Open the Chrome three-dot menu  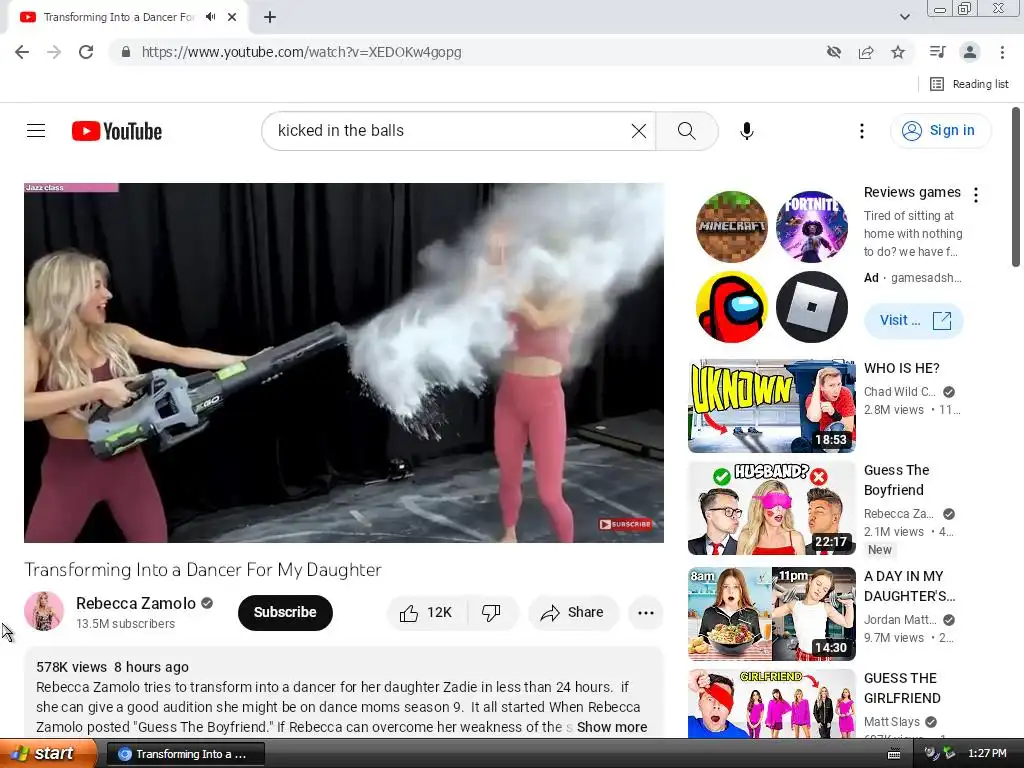coord(1002,52)
